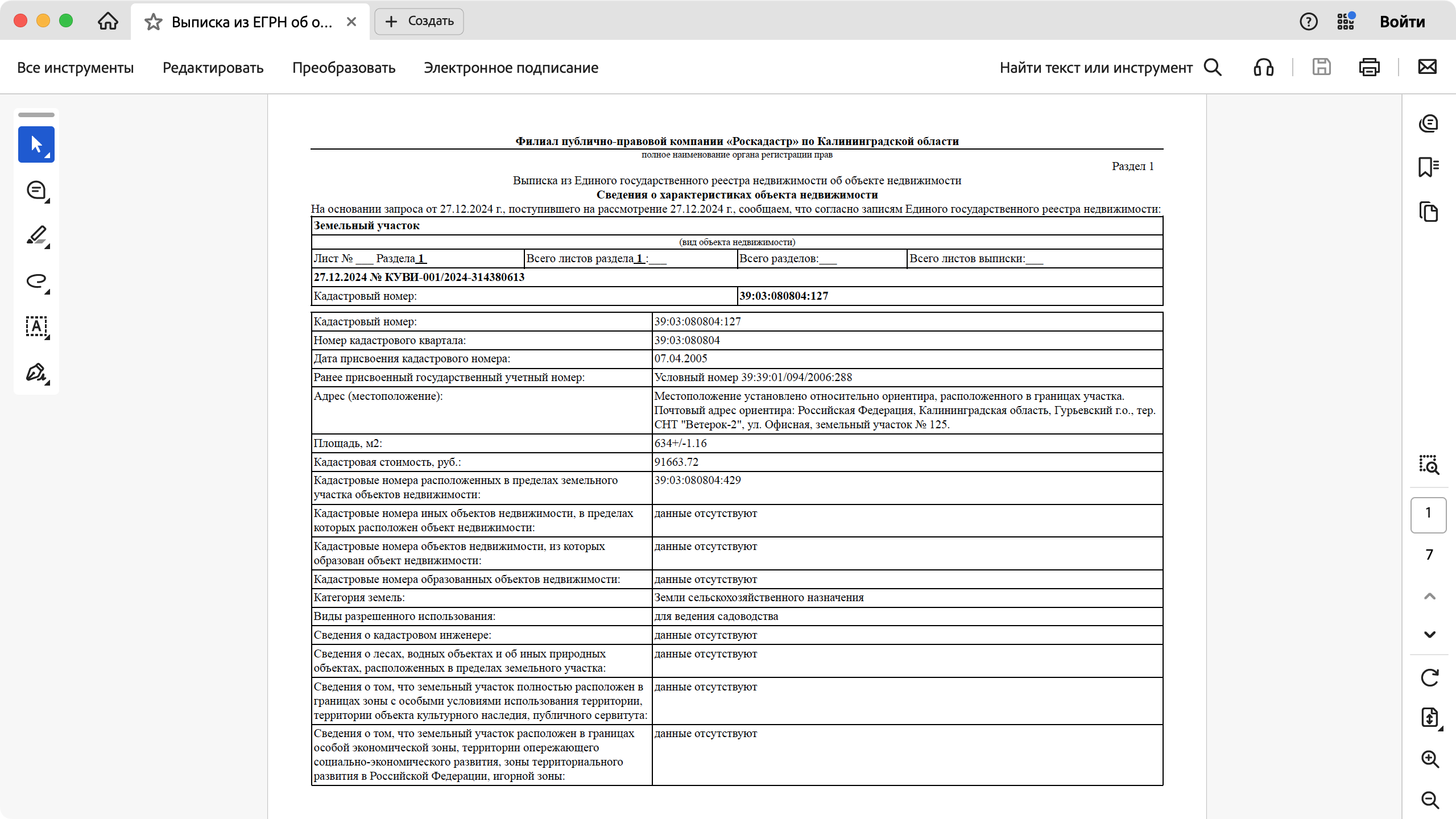The height and width of the screenshot is (819, 1456).
Task: Select the Fill and Sign pen tool
Action: pos(36,373)
